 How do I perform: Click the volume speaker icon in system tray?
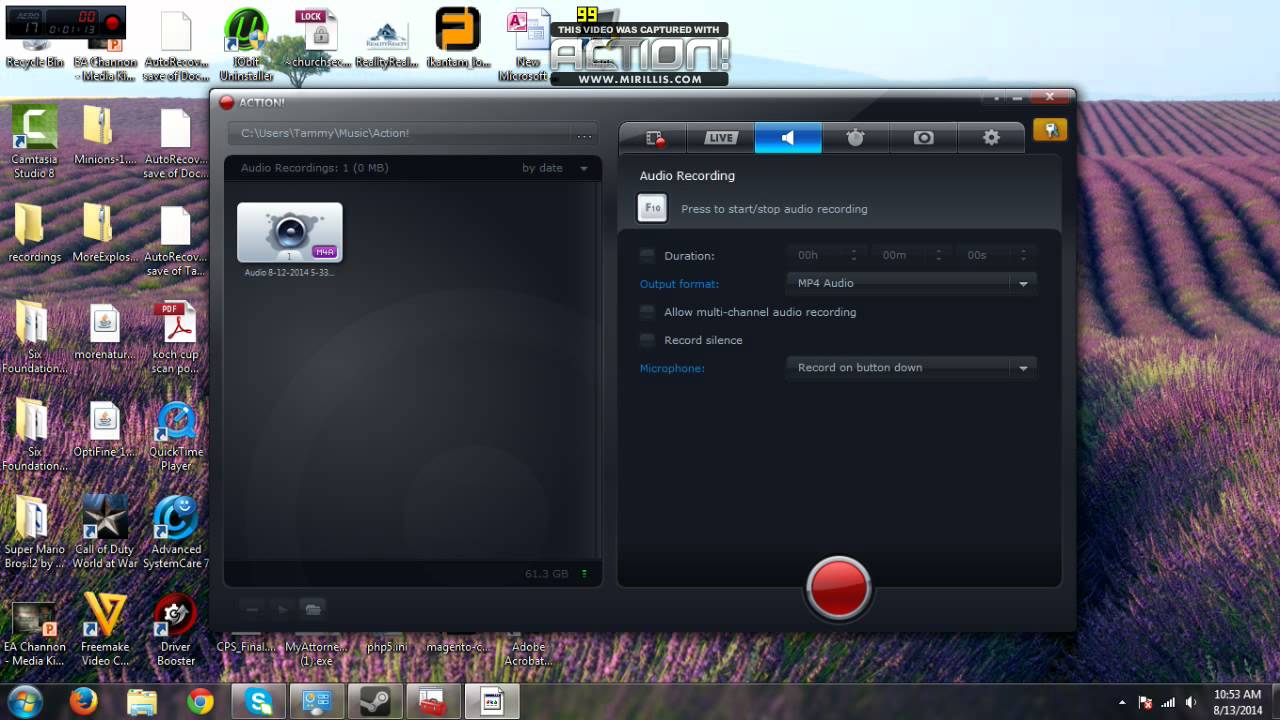pos(1190,702)
